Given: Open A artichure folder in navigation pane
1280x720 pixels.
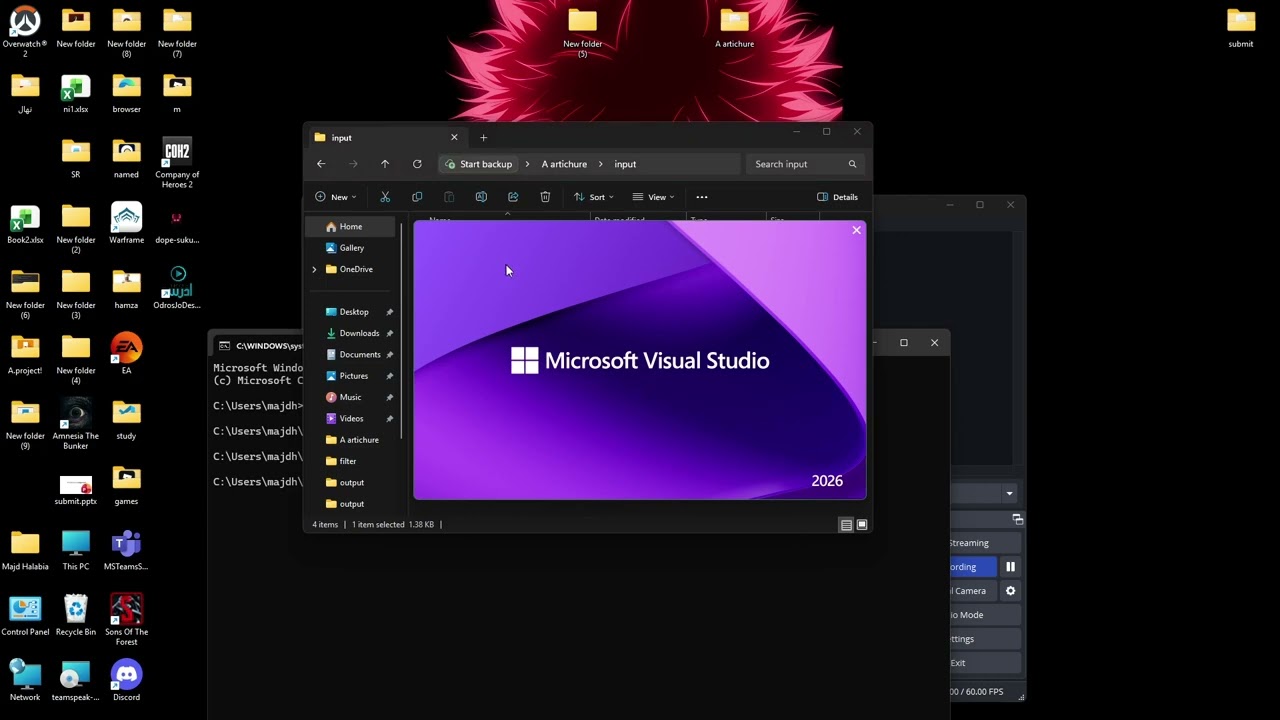Looking at the screenshot, I should click(x=358, y=440).
